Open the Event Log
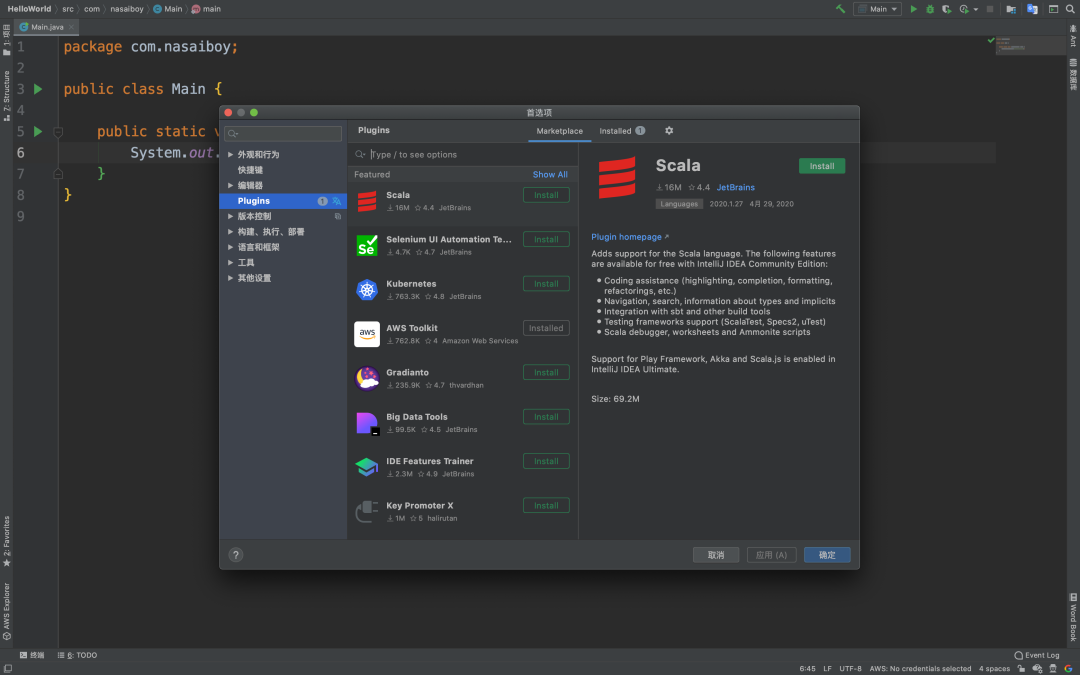The image size is (1080, 675). [1037, 655]
